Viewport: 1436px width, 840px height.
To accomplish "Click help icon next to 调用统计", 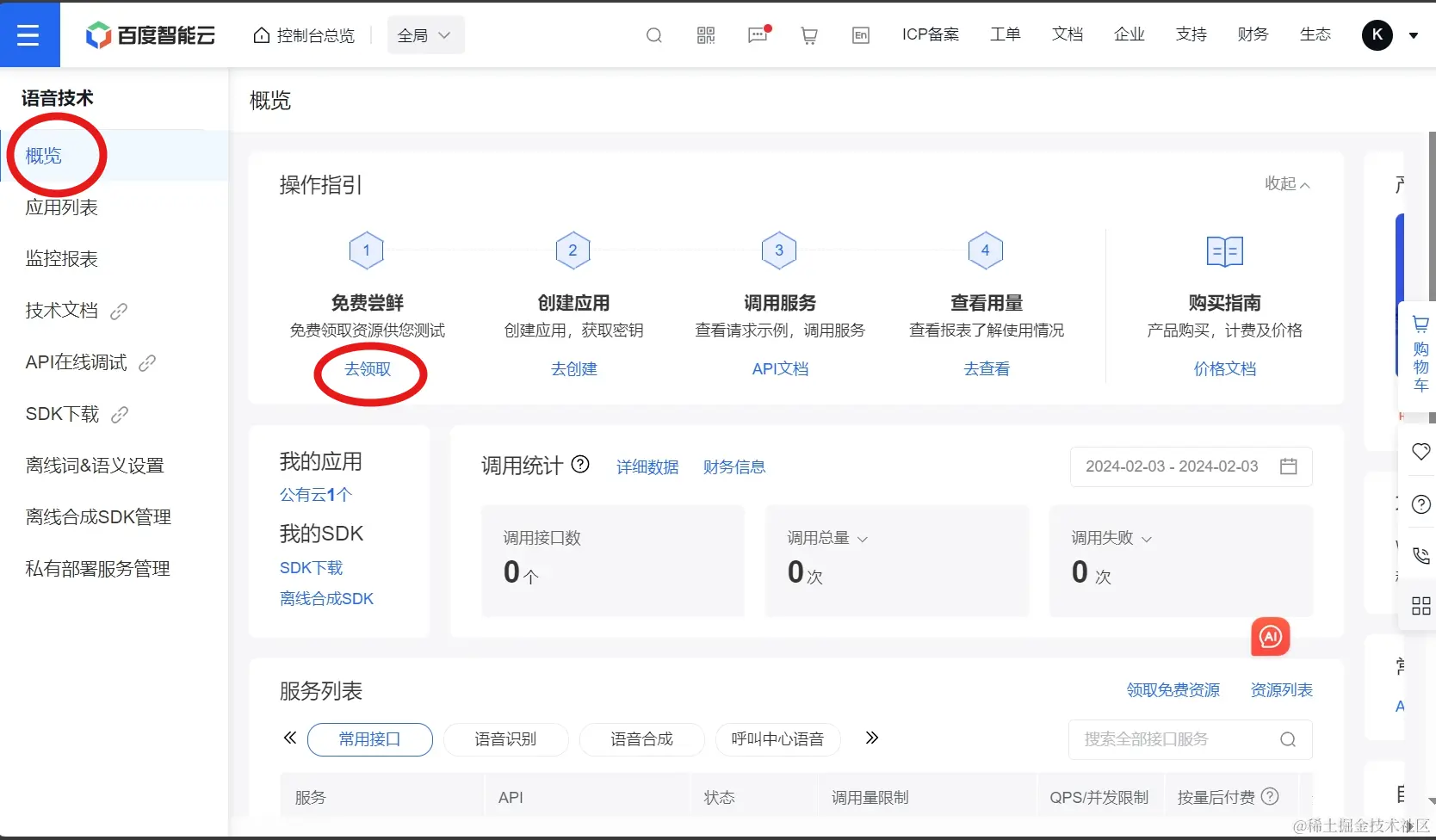I will (x=581, y=465).
